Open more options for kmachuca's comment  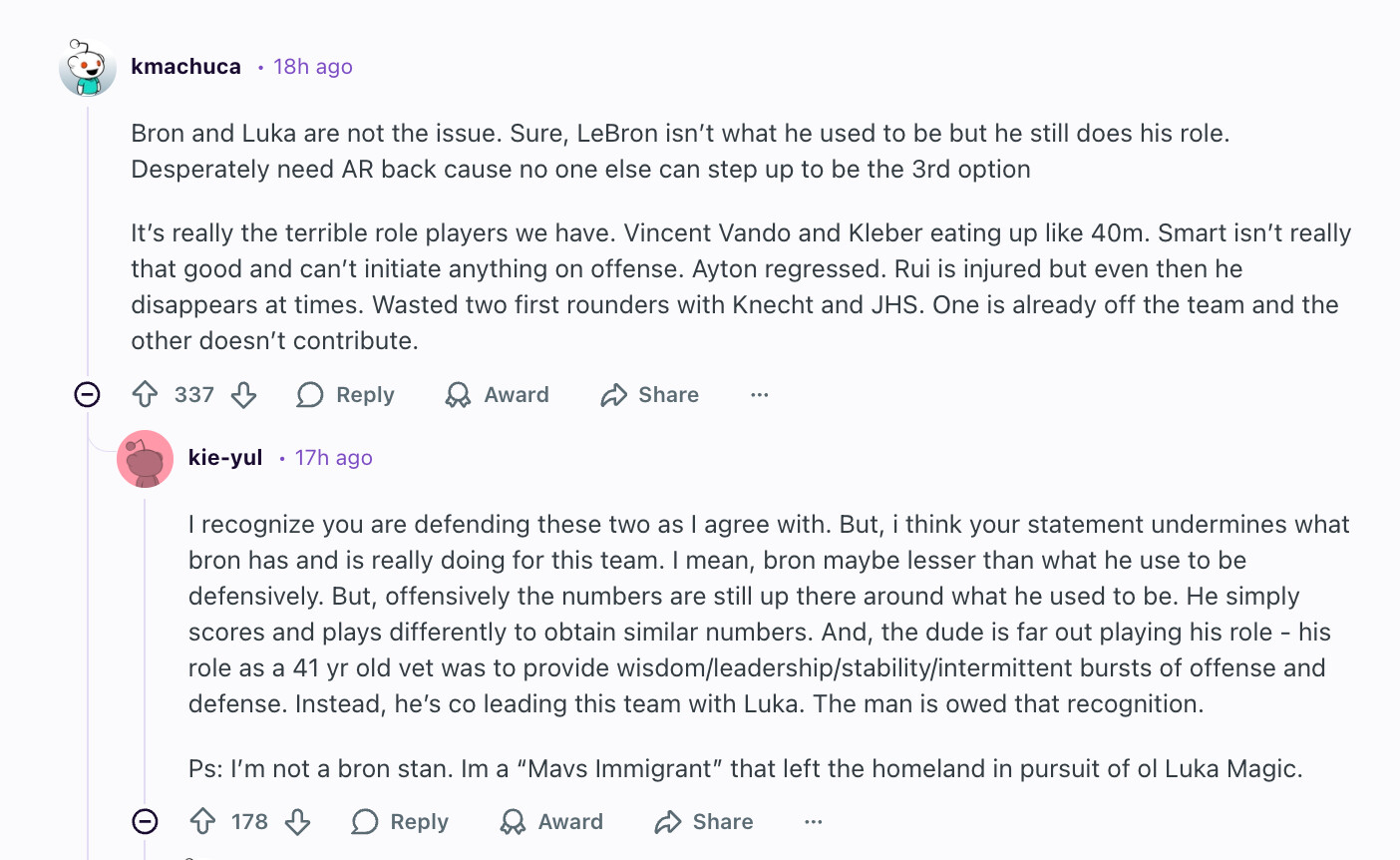(760, 395)
